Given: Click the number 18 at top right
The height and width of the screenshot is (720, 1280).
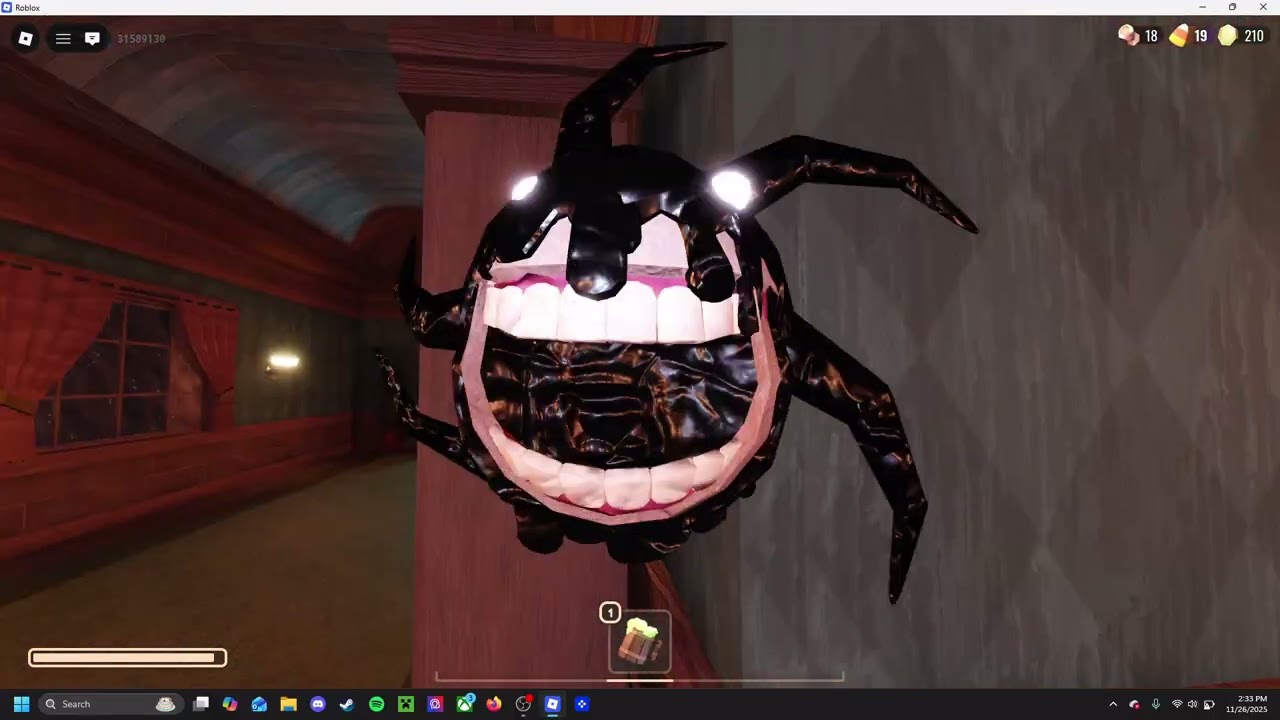Looking at the screenshot, I should tap(1151, 36).
